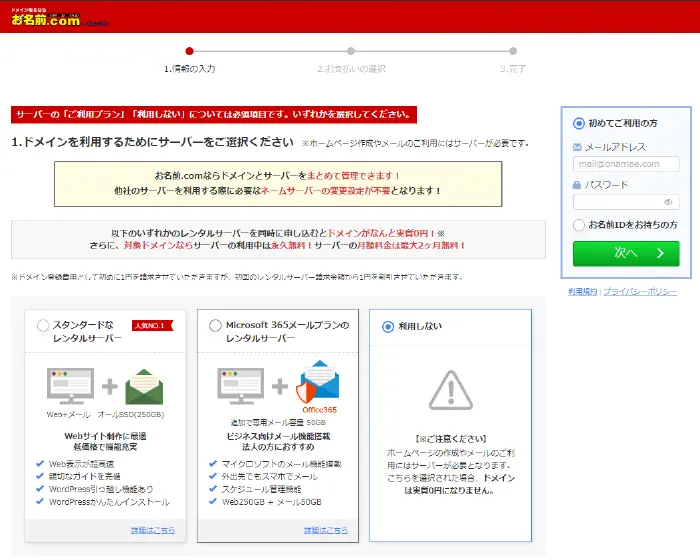Select the お名前IDをお持ちの方 radio button
Screen dimensions: 700x560
coord(579,225)
